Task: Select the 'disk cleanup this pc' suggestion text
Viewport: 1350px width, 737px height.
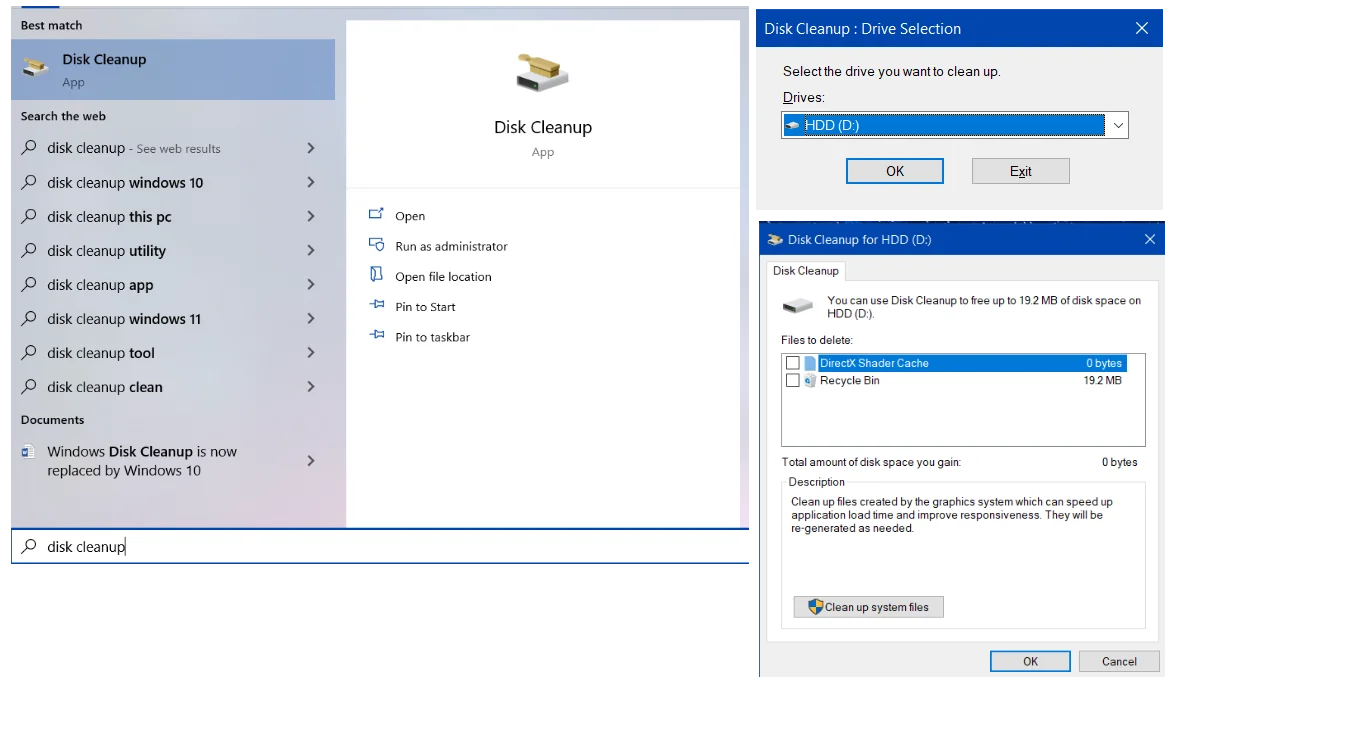Action: tap(109, 217)
